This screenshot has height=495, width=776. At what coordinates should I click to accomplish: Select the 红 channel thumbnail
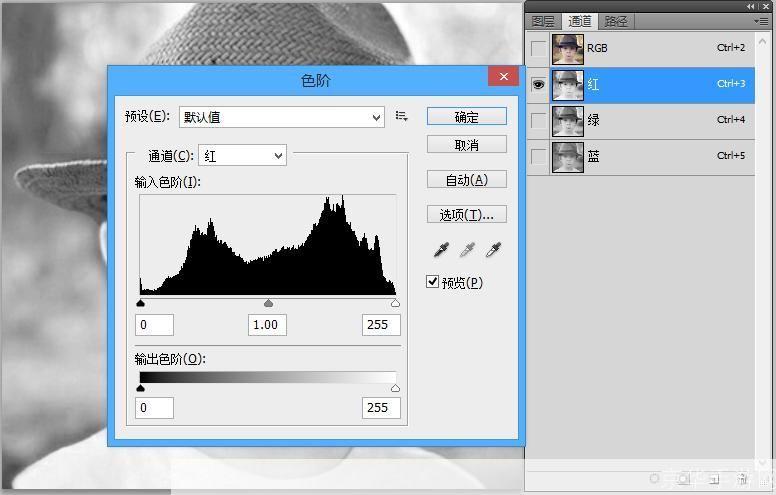click(568, 85)
